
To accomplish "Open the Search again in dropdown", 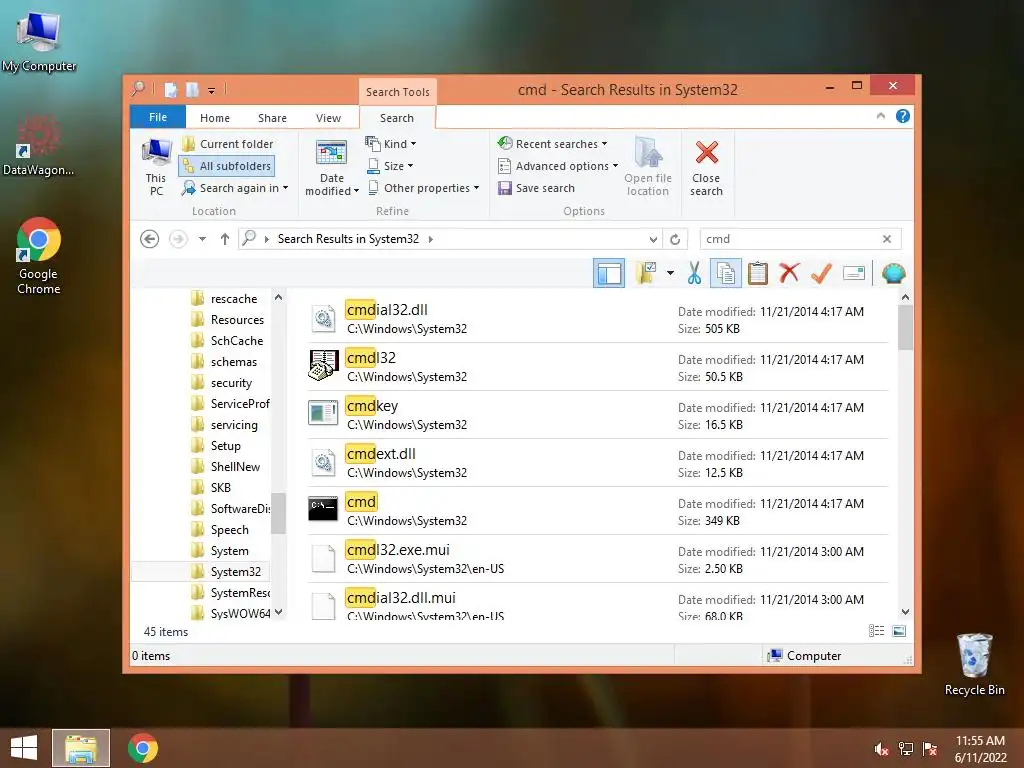I will (234, 188).
